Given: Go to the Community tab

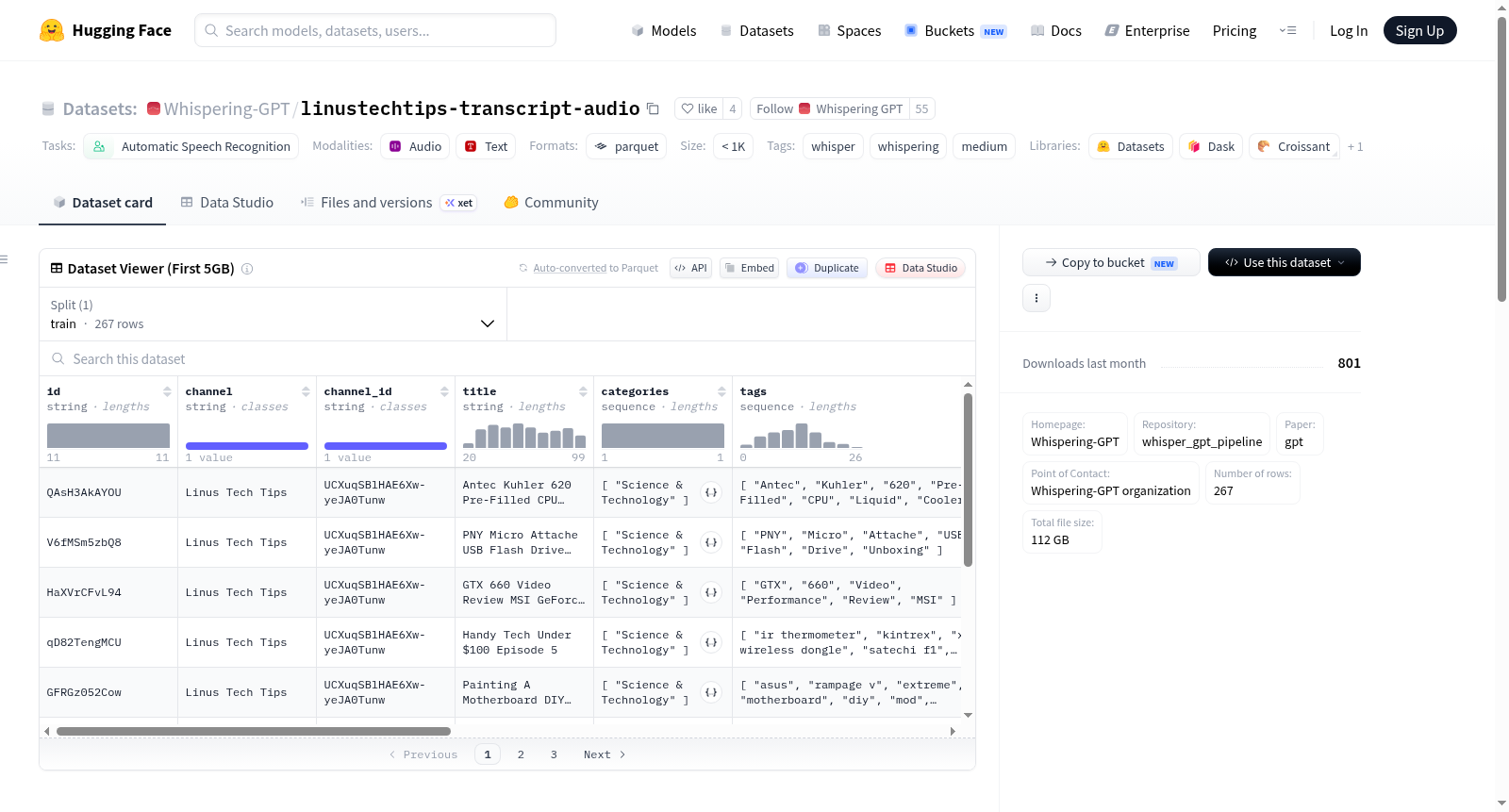Looking at the screenshot, I should [x=551, y=203].
